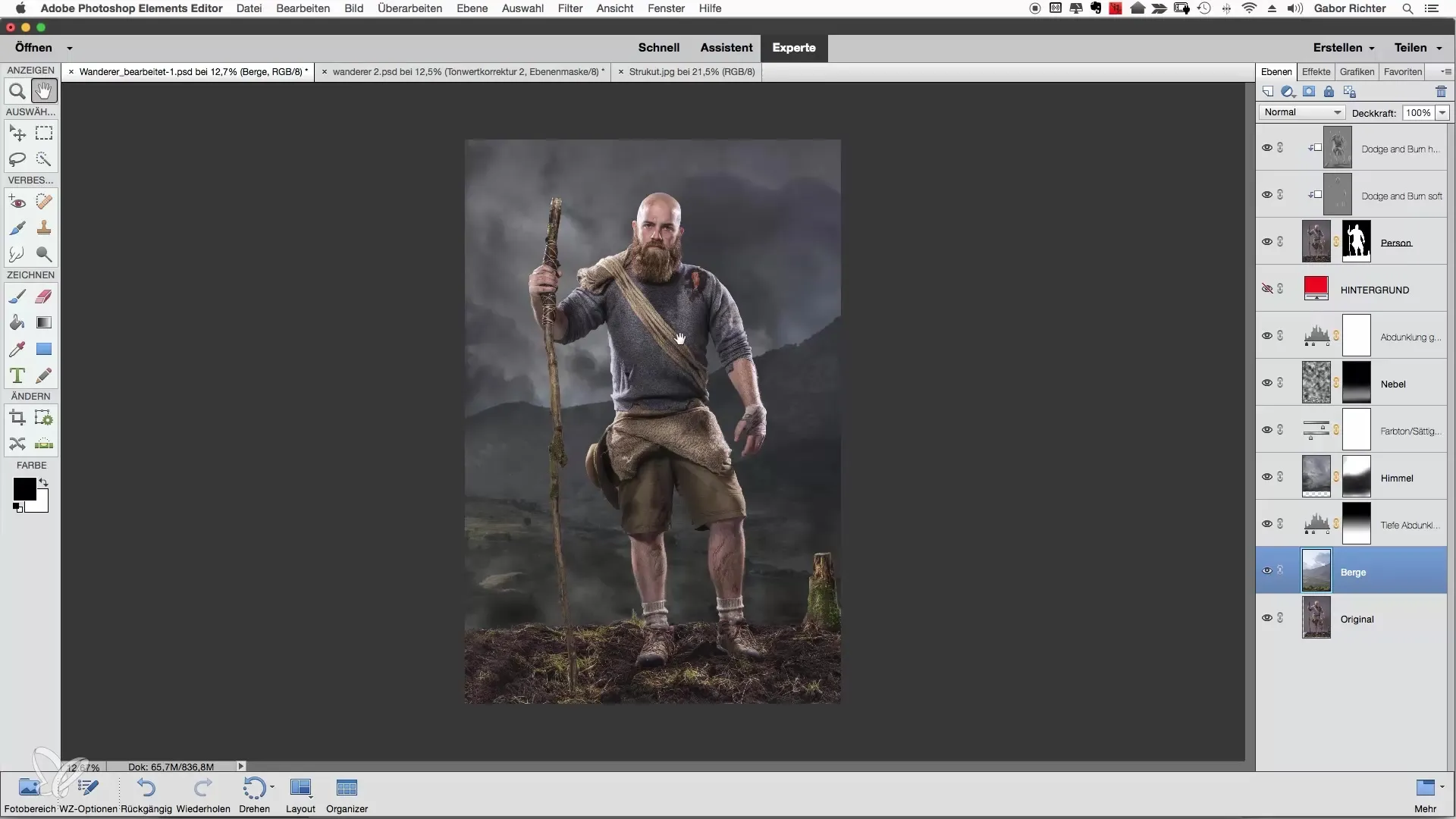Select the Horizontal Type tool

pyautogui.click(x=17, y=375)
